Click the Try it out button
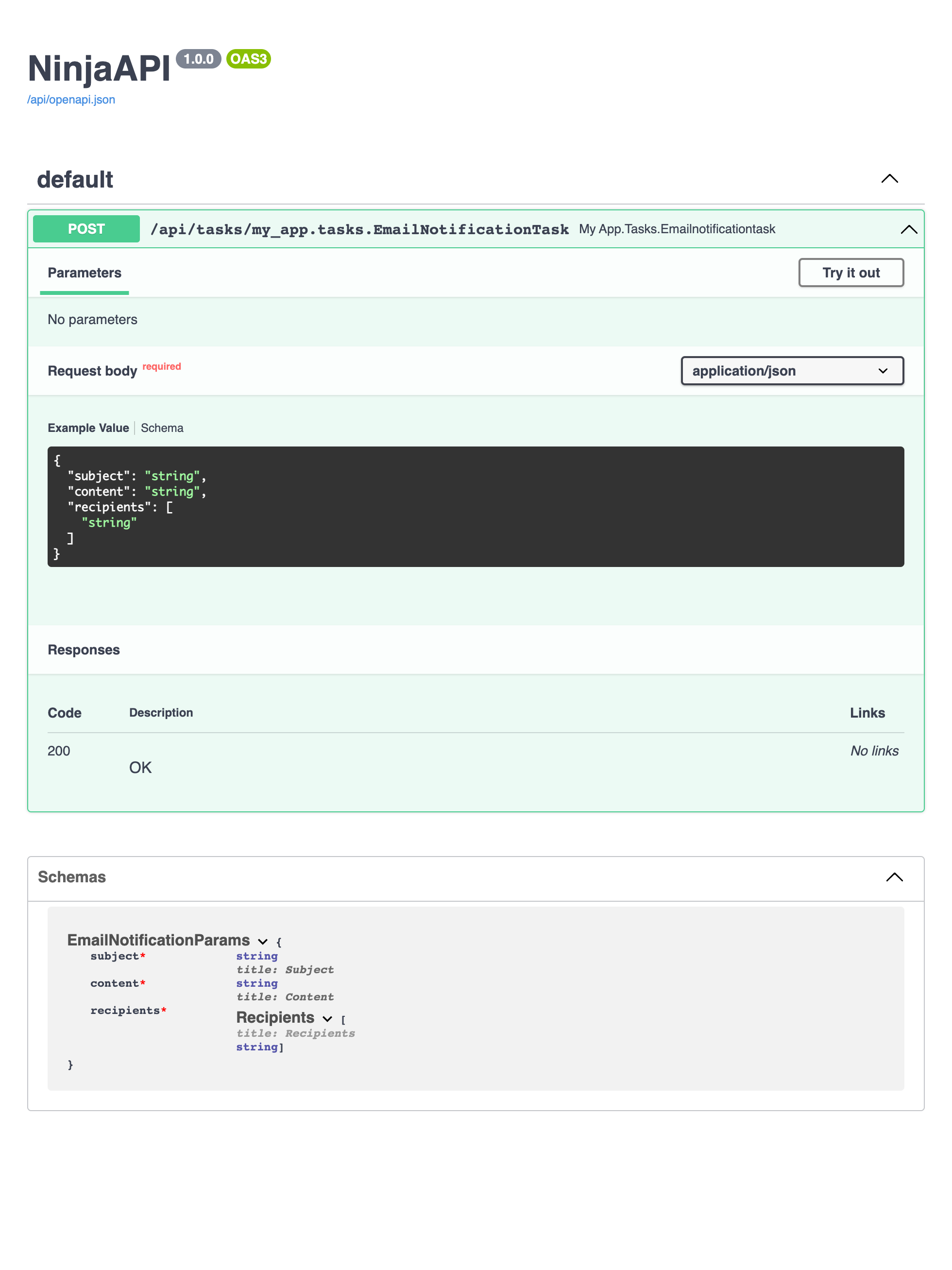Screen dimensions: 952x1270 [x=851, y=273]
